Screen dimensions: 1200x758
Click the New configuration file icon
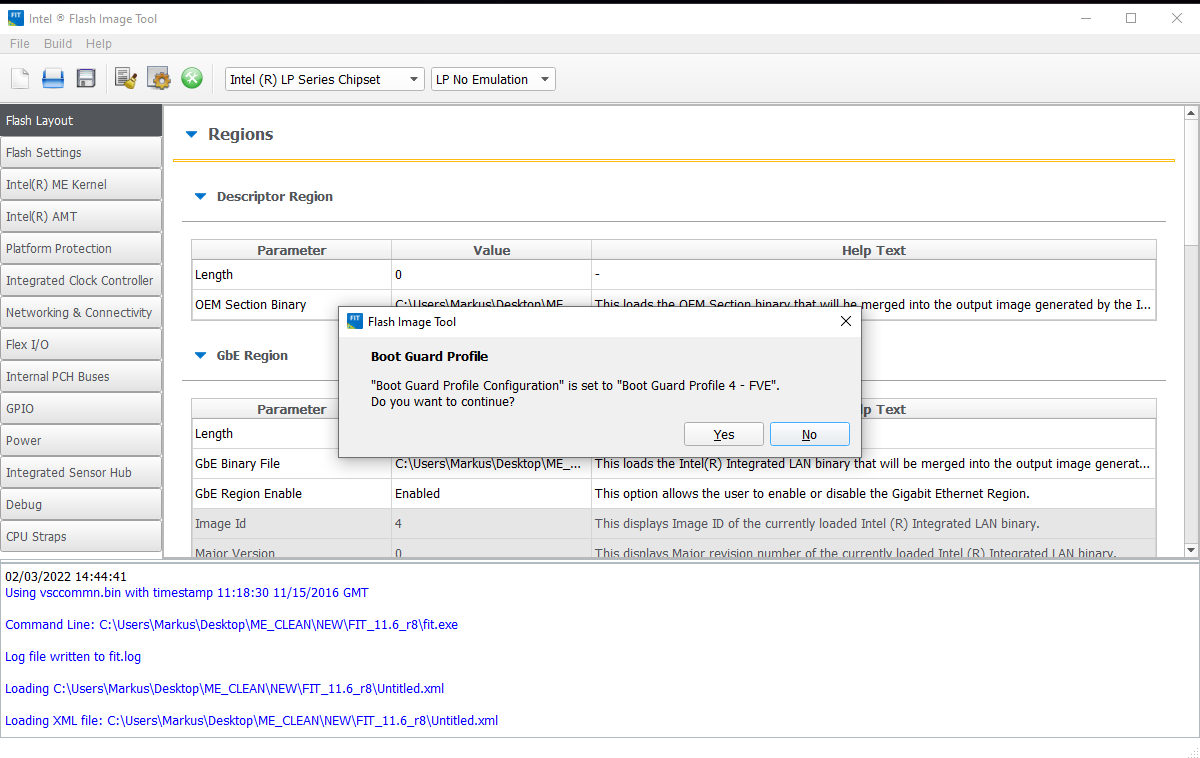20,79
